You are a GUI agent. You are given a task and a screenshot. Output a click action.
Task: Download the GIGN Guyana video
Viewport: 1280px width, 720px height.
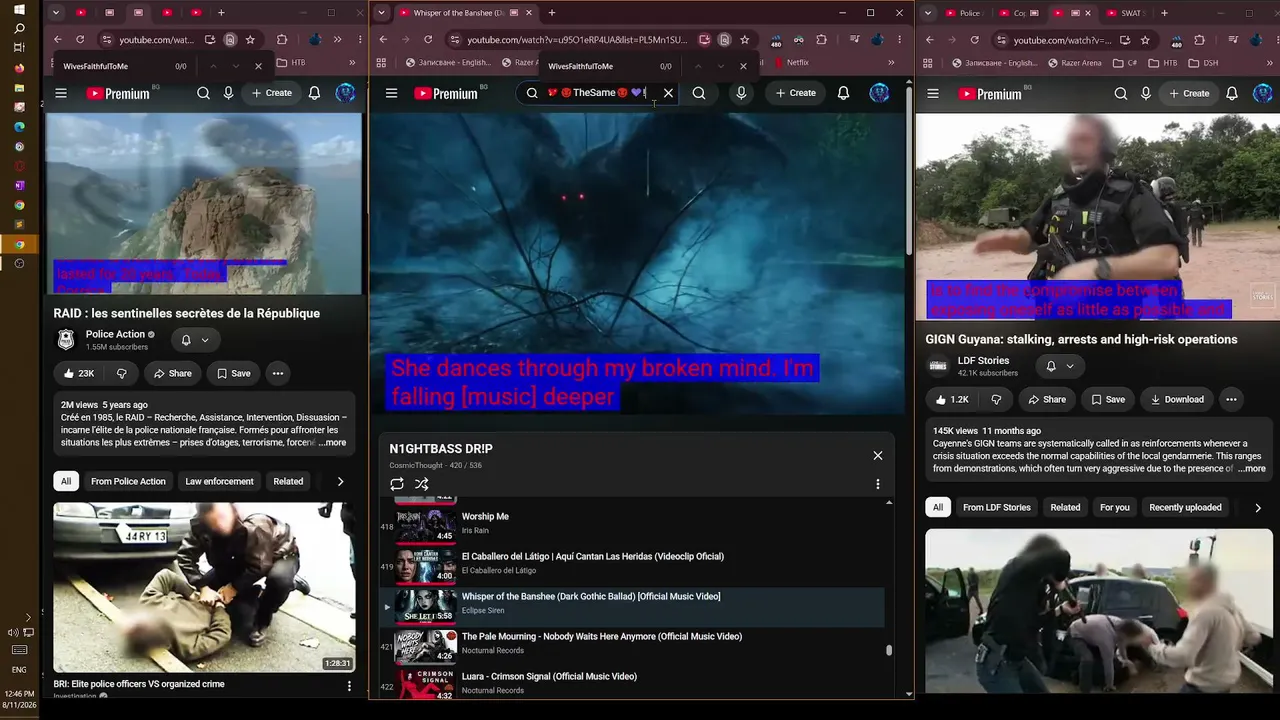(1176, 399)
